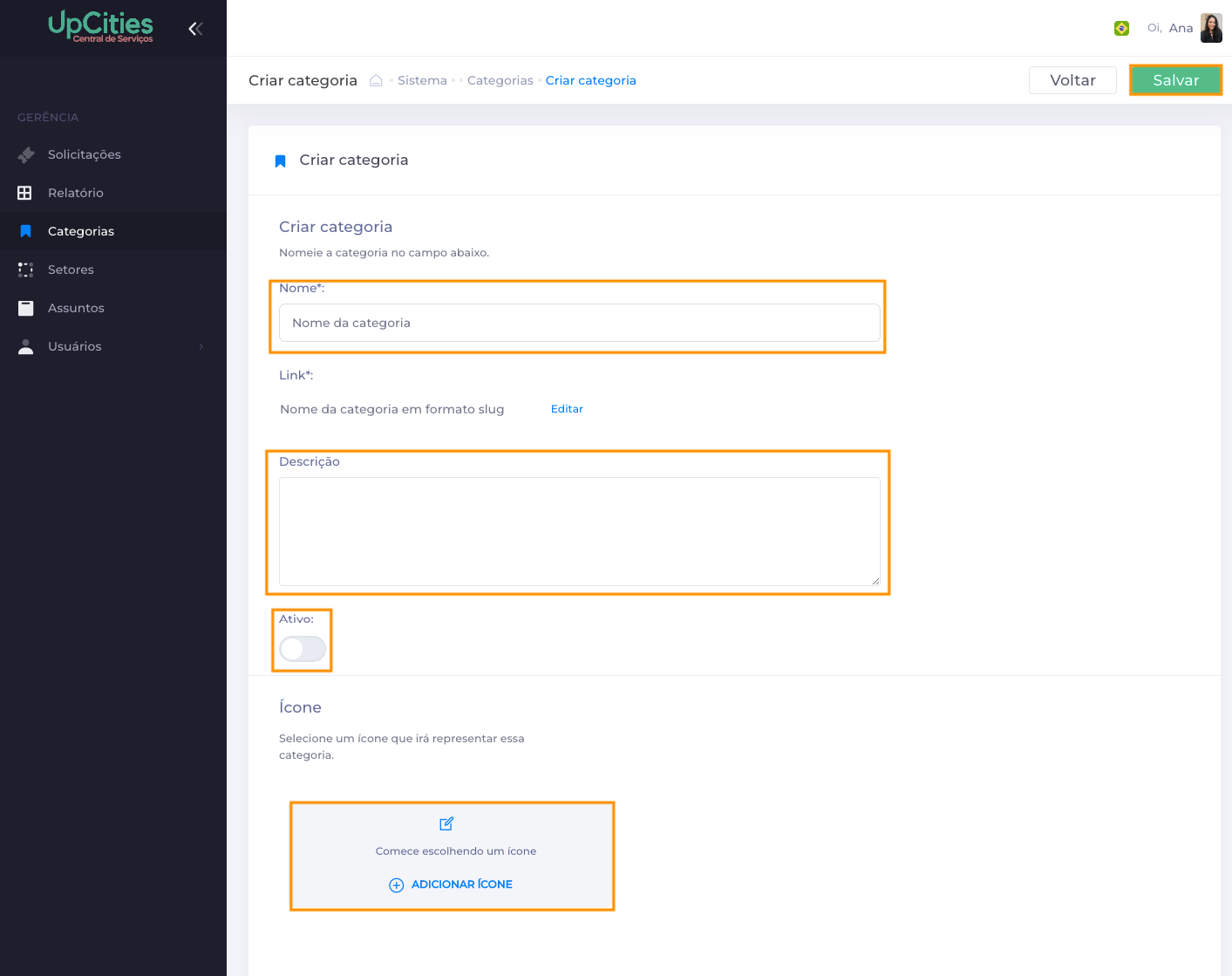
Task: Click the Brazil flag language icon
Action: pyautogui.click(x=1121, y=29)
